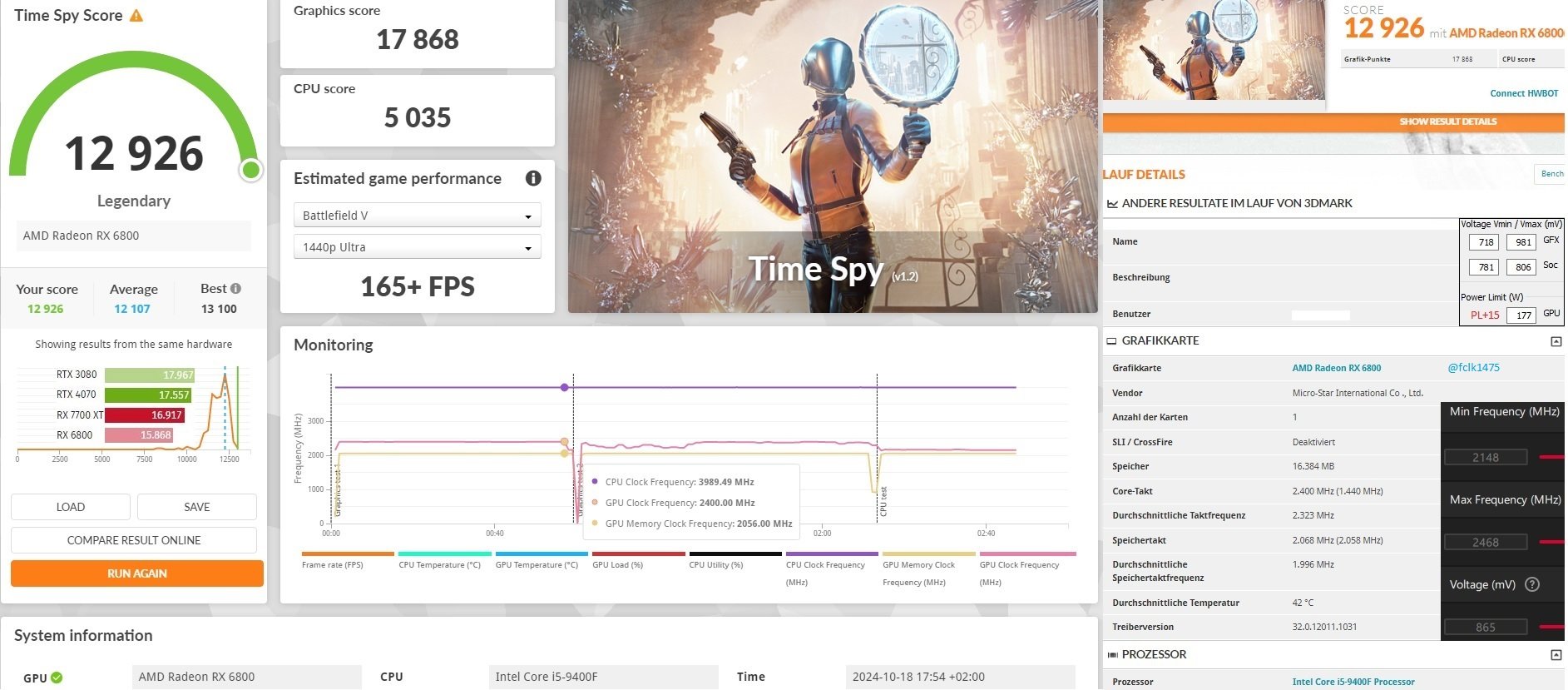Open the AMD Radeon RX 6800 Grafikkarte link
The image size is (1568, 690).
pos(1337,368)
